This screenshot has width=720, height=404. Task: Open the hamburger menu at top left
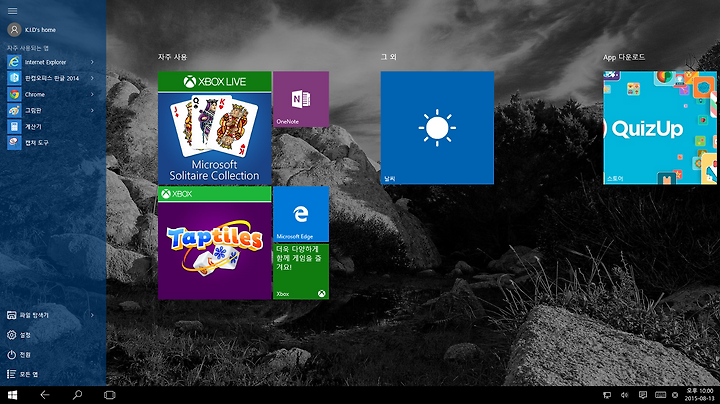[x=12, y=11]
